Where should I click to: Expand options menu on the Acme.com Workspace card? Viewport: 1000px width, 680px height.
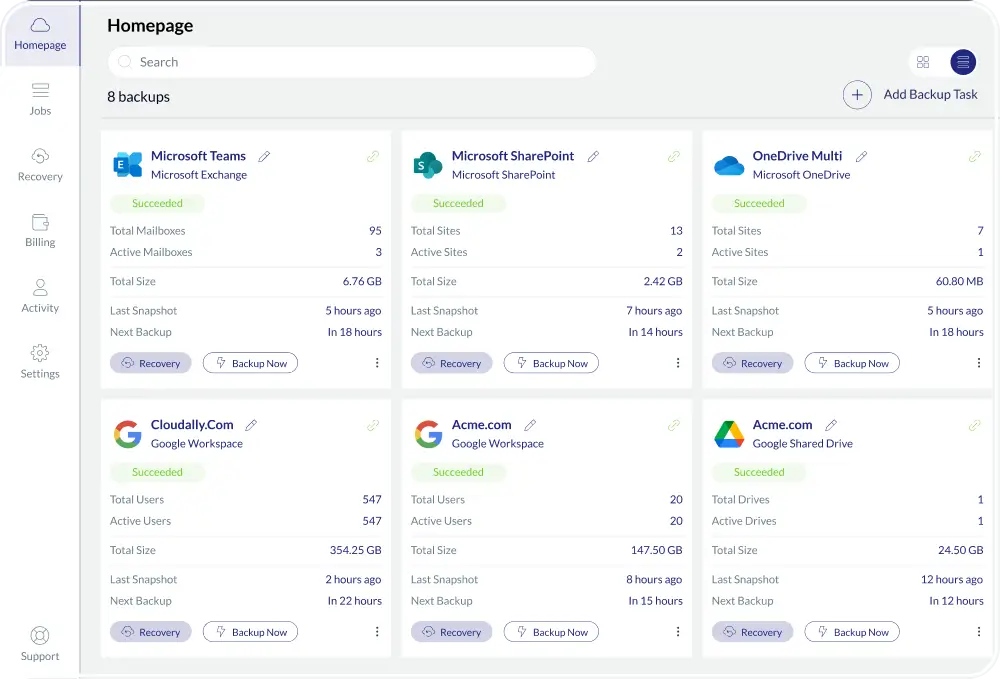coord(678,631)
